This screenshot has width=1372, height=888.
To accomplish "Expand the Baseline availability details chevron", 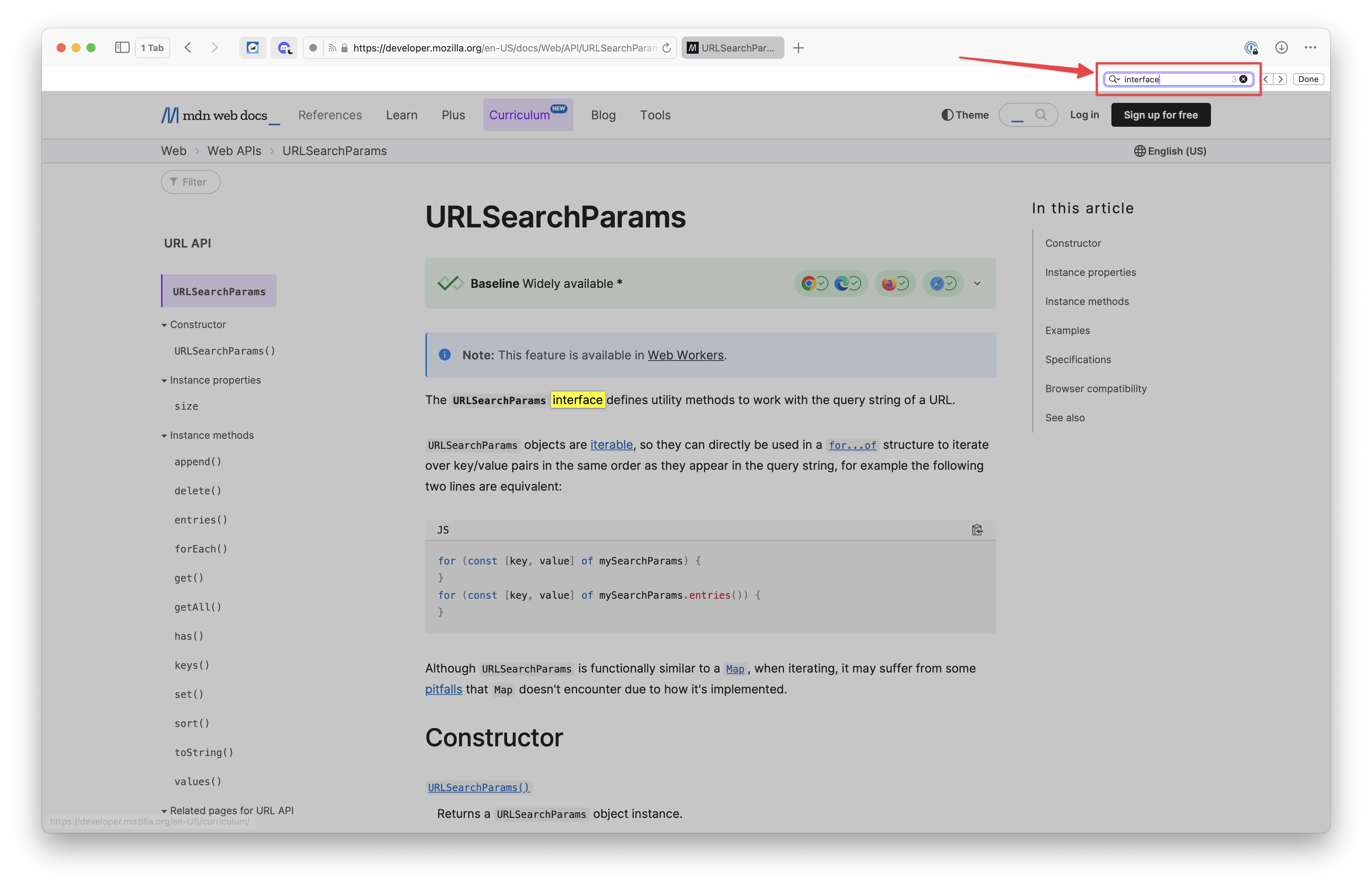I will (x=977, y=284).
